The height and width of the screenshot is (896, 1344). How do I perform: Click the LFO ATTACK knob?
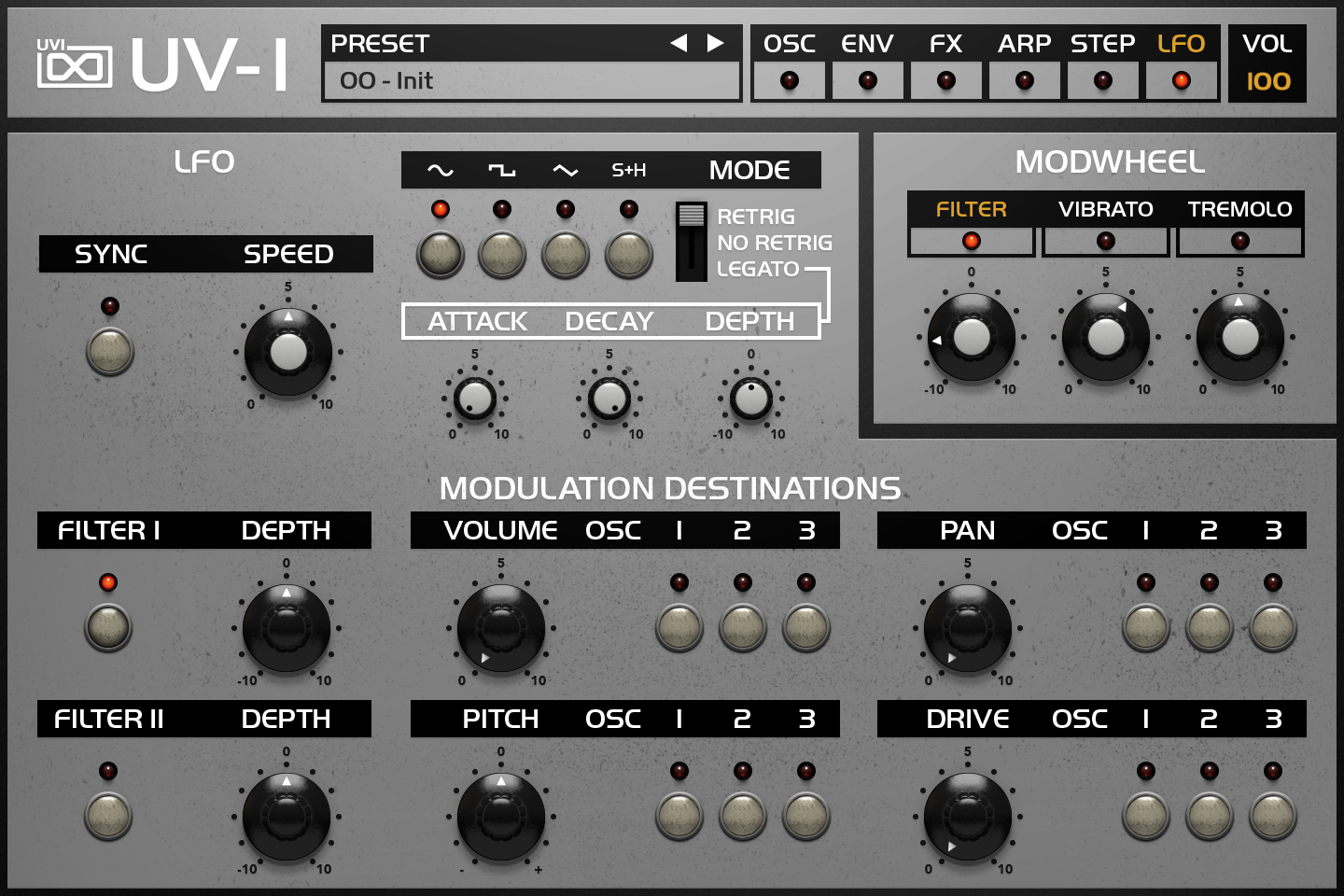(x=475, y=399)
